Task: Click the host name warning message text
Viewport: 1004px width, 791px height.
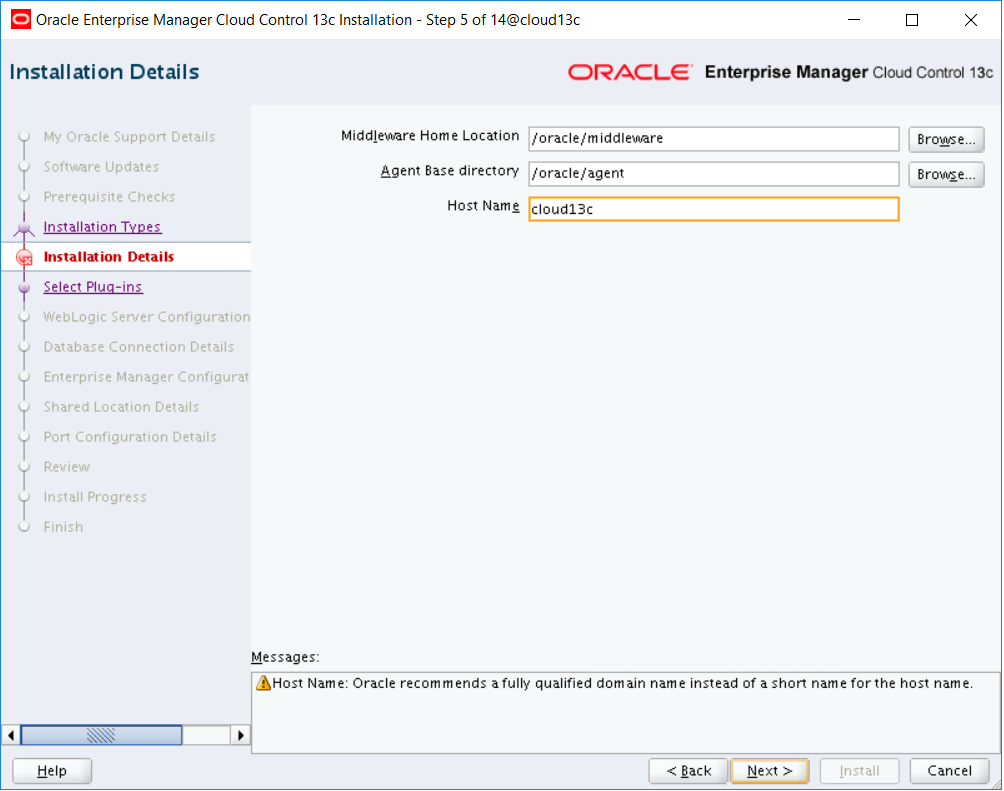Action: pos(622,683)
